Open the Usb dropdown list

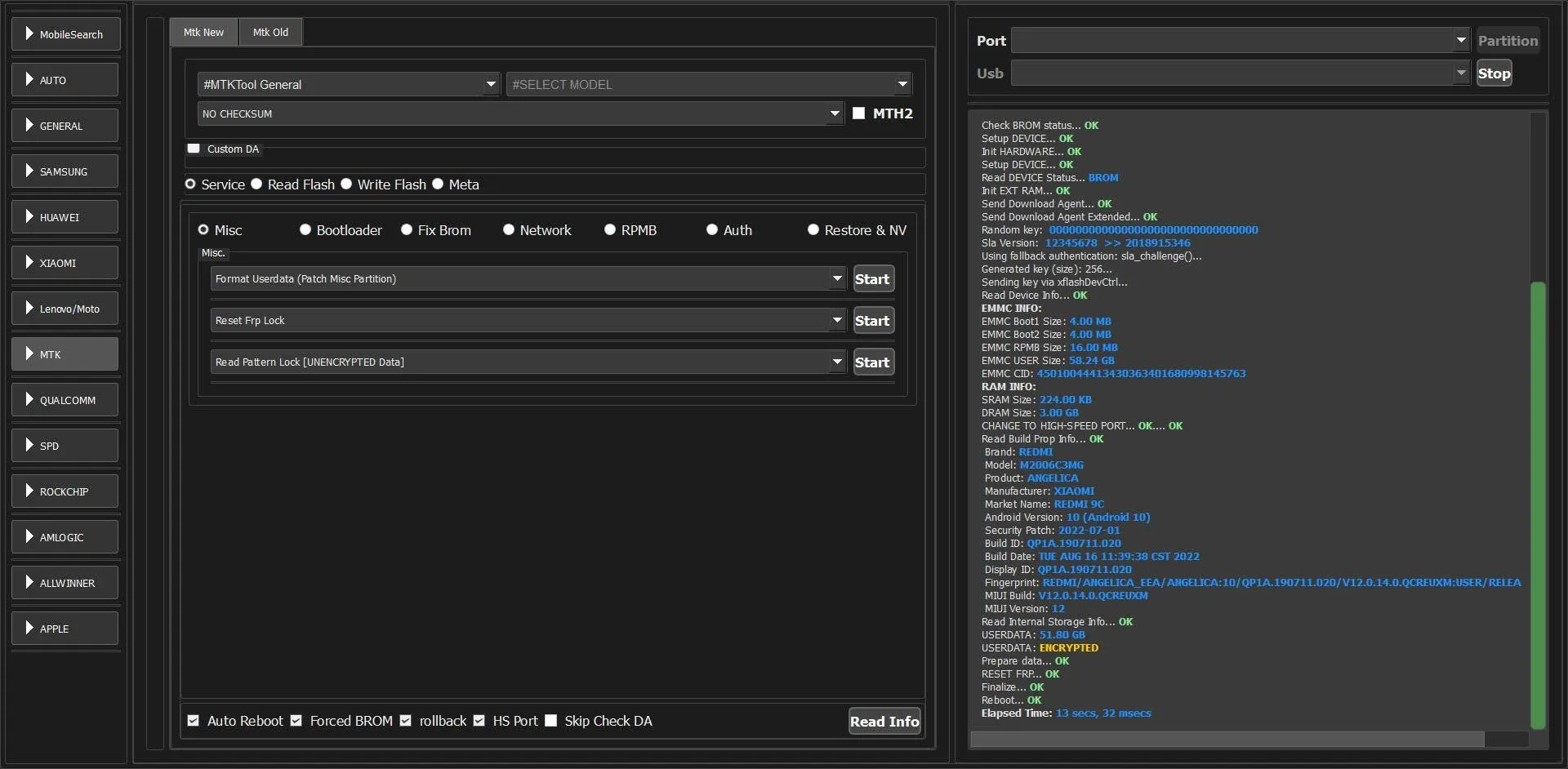coord(1241,73)
